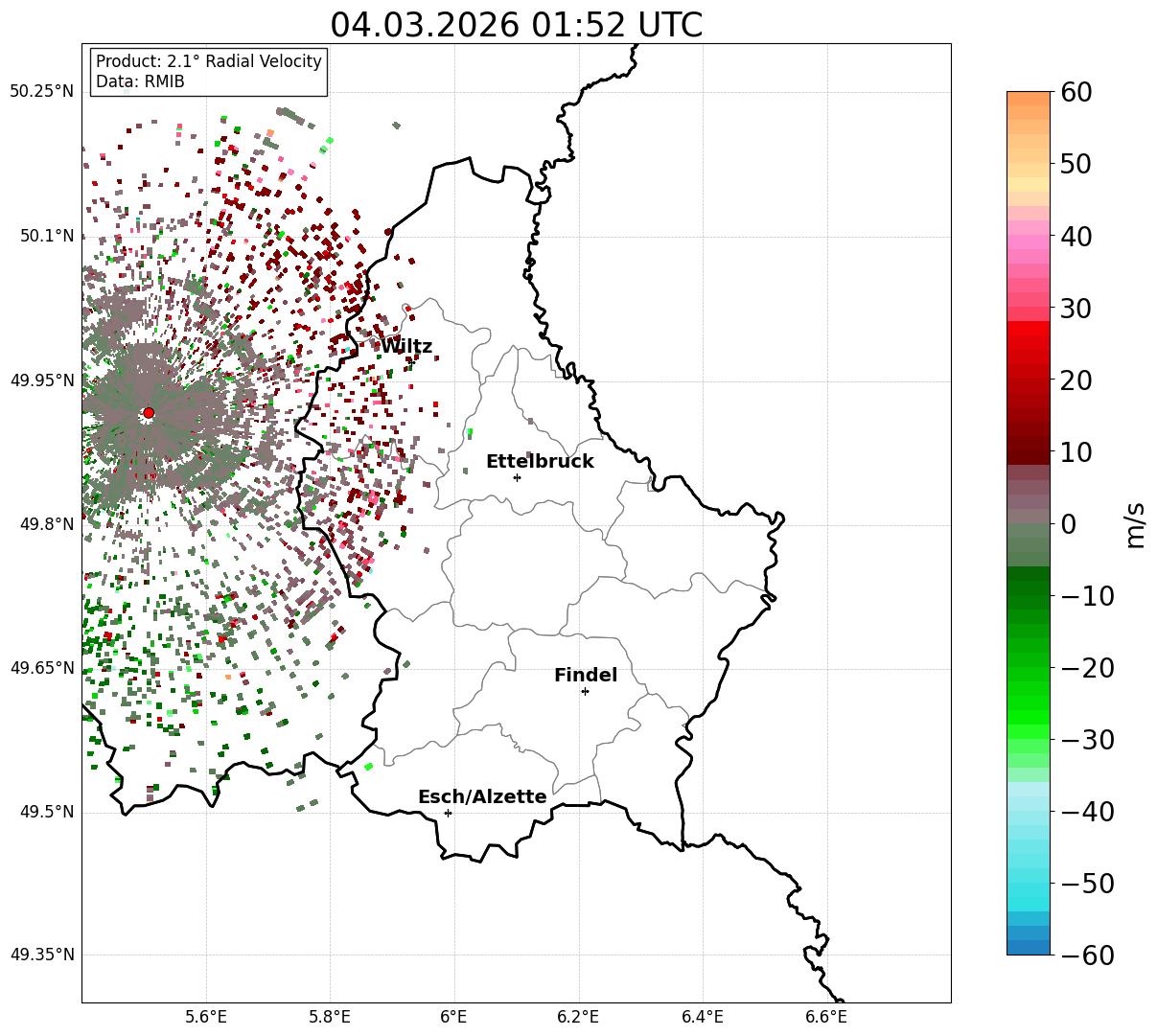Click the Wiltz city label
Image resolution: width=1157 pixels, height=1036 pixels.
[406, 347]
